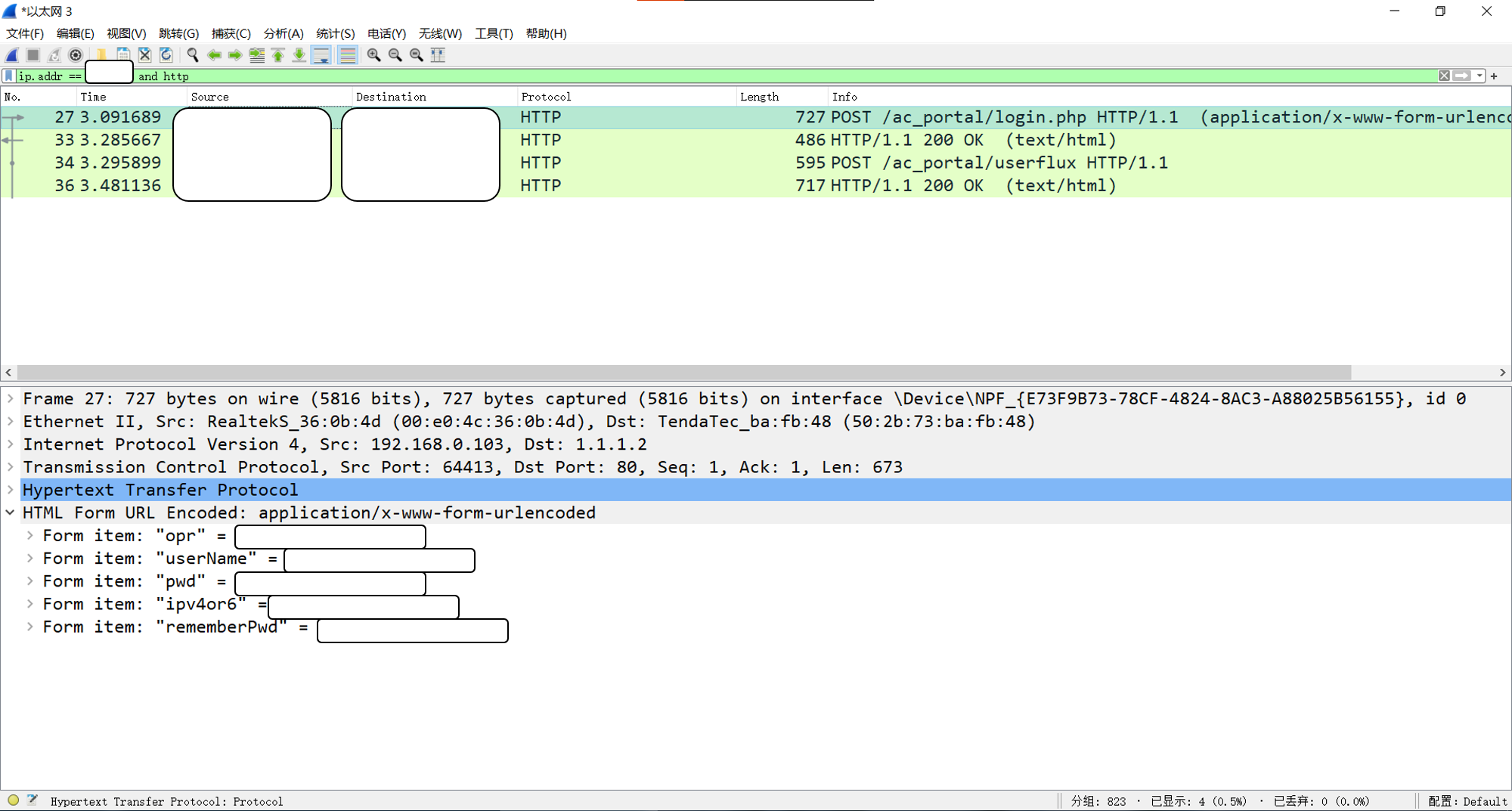Go to a specified packet number
The height and width of the screenshot is (811, 1512).
pos(257,55)
